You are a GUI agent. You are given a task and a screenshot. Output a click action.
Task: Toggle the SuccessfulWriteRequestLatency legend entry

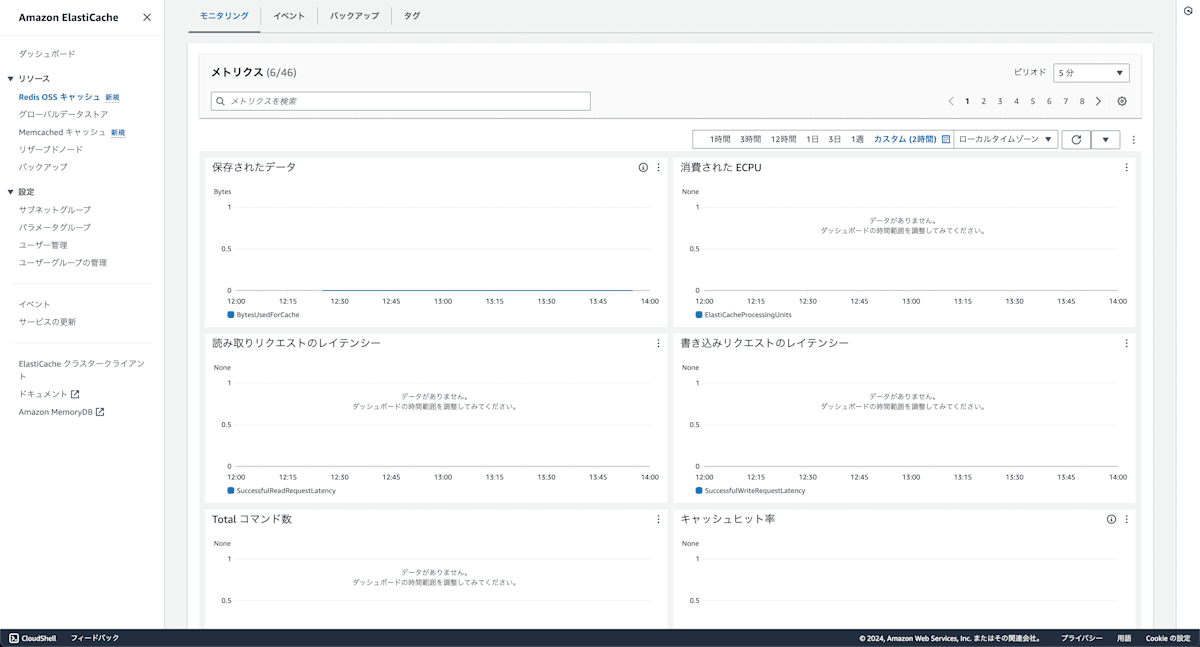point(750,491)
